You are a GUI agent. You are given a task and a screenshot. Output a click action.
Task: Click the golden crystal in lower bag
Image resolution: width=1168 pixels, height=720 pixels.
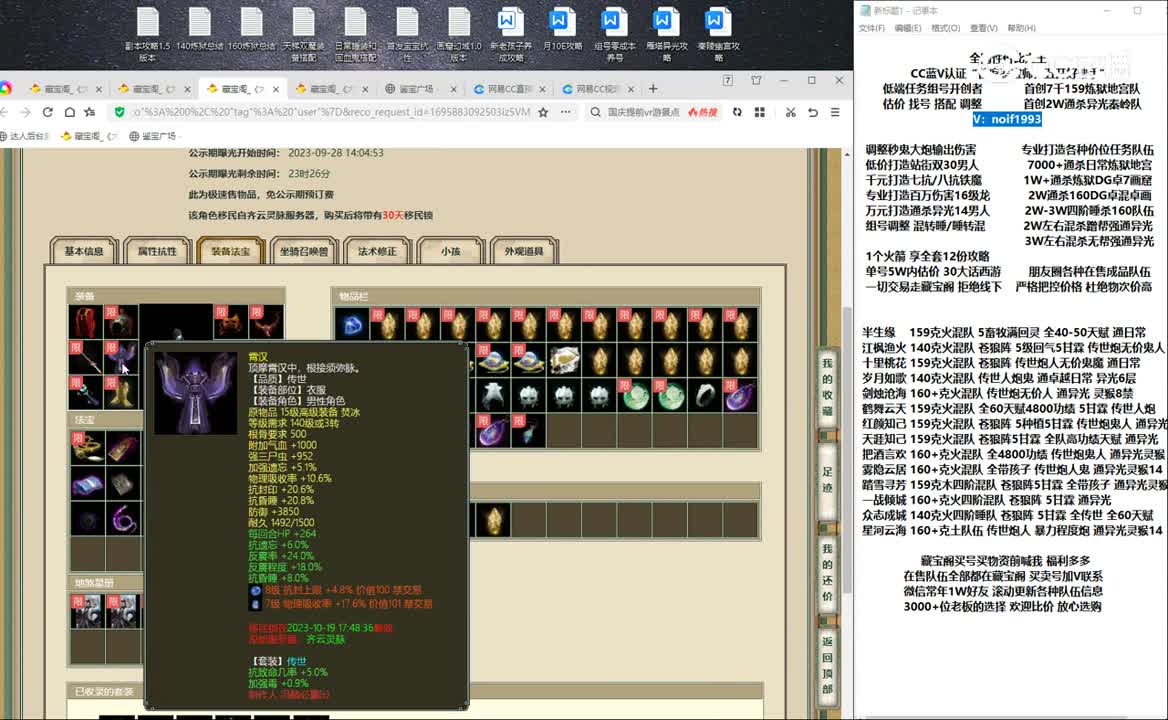(493, 520)
